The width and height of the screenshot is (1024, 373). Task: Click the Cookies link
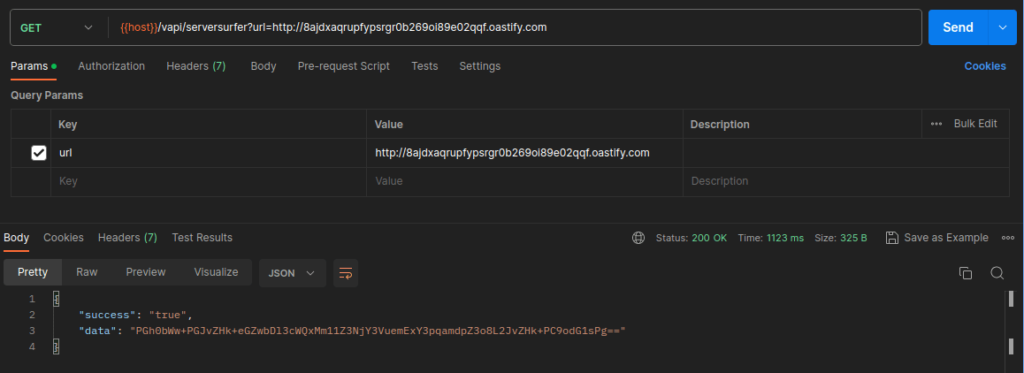point(985,66)
